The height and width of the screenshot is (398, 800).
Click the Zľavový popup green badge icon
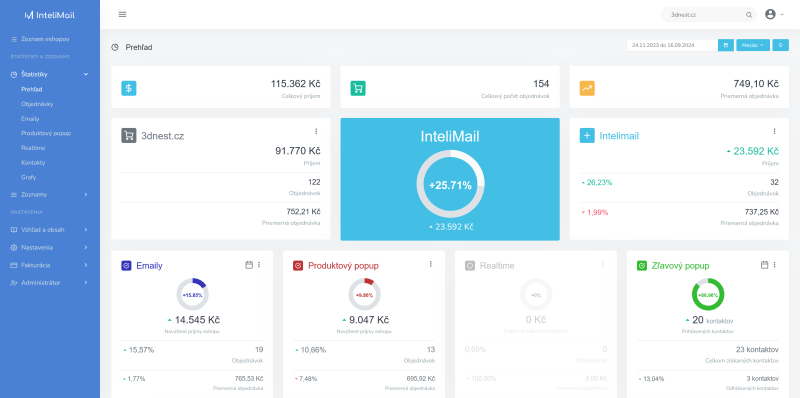tap(642, 266)
